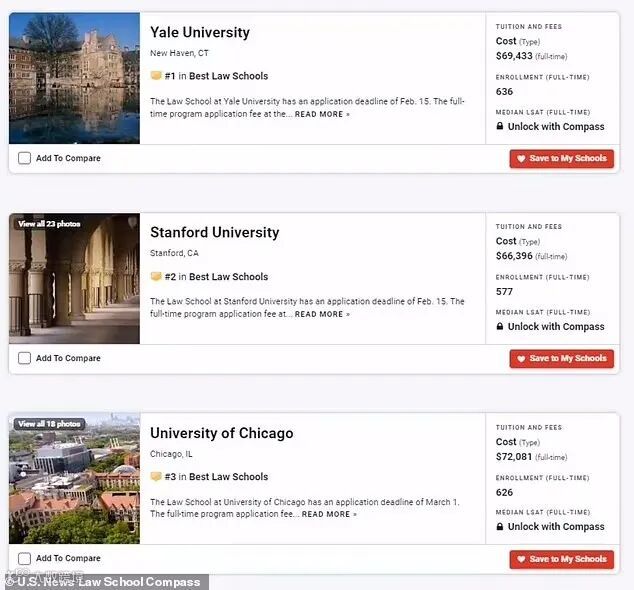Image resolution: width=634 pixels, height=590 pixels.
Task: Open Stanford's Unlock with Compass link
Action: [556, 326]
